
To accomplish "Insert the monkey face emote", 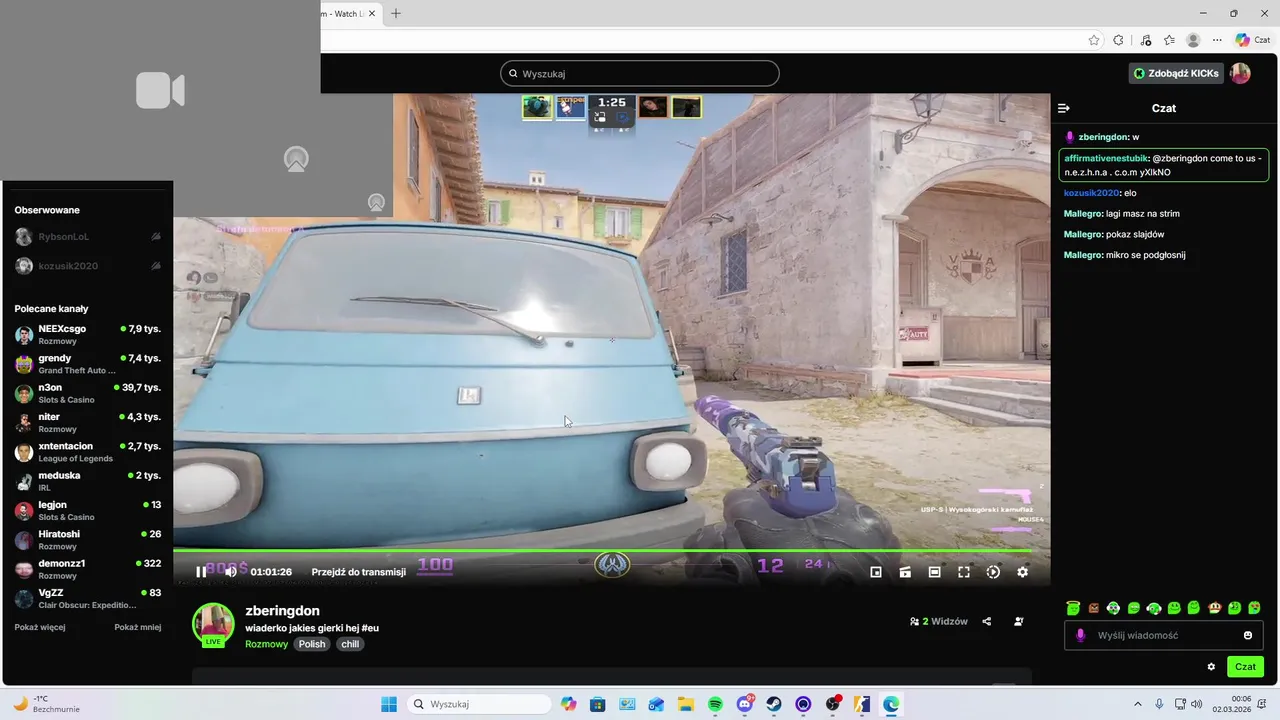I will 1214,608.
